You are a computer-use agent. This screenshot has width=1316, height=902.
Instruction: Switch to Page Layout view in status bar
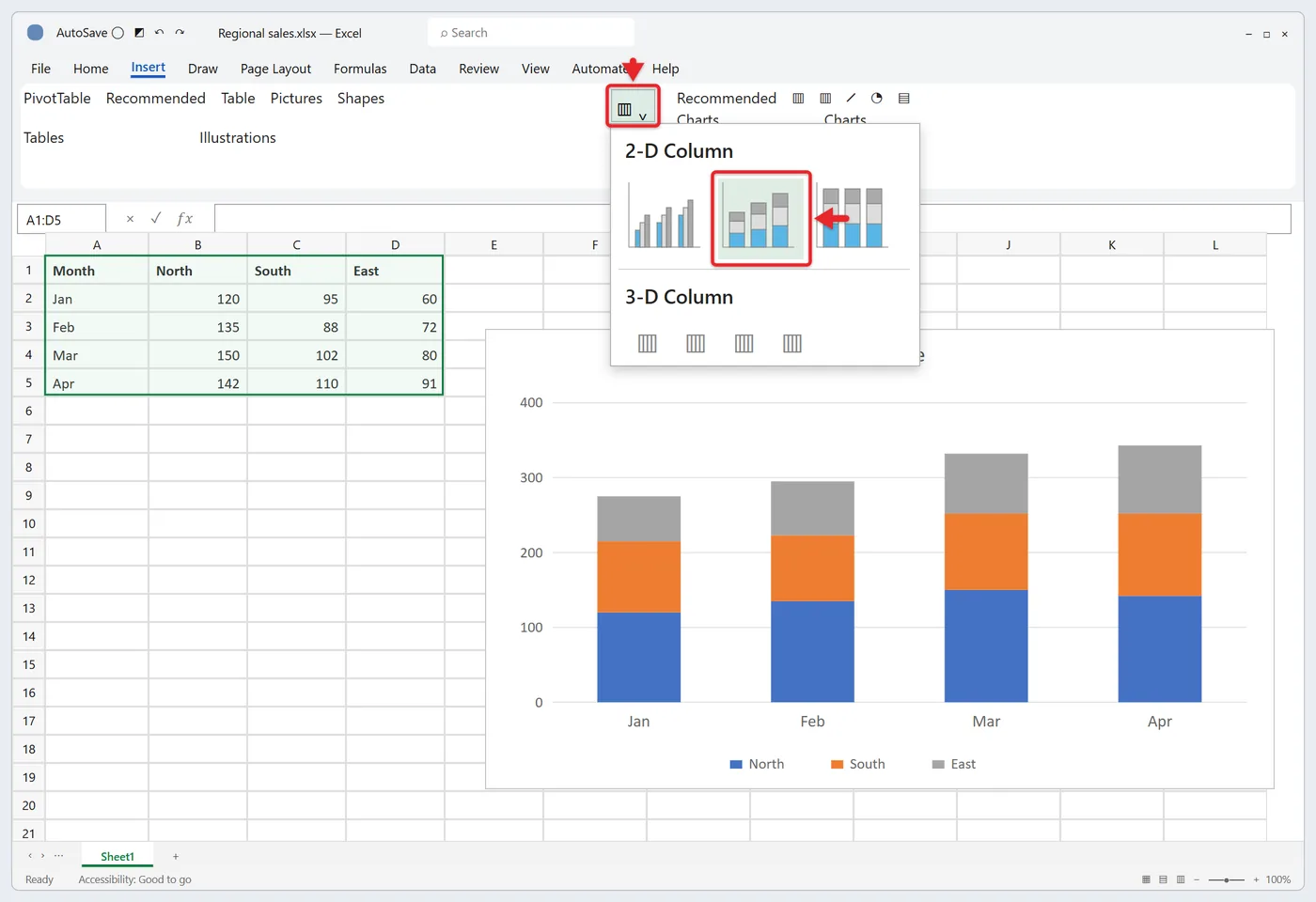click(x=1163, y=879)
